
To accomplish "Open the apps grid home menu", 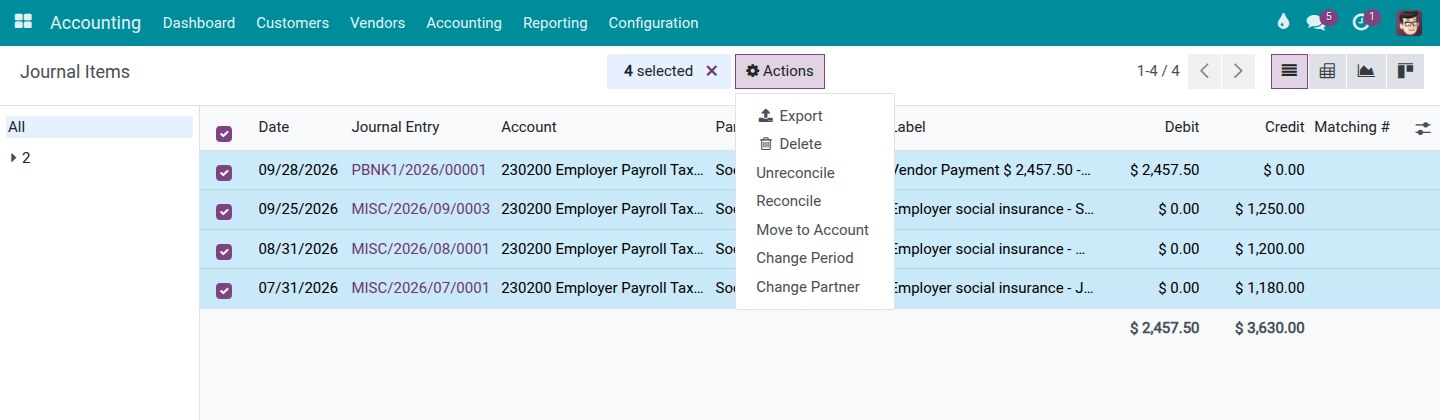I will [x=23, y=22].
